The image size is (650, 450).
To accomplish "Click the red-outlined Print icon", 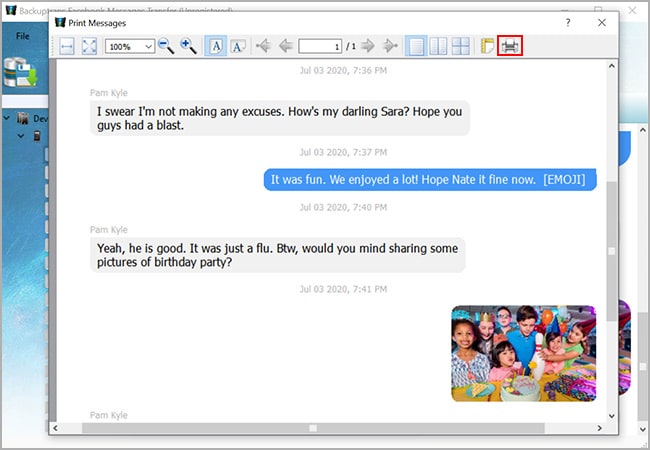I will pos(510,46).
